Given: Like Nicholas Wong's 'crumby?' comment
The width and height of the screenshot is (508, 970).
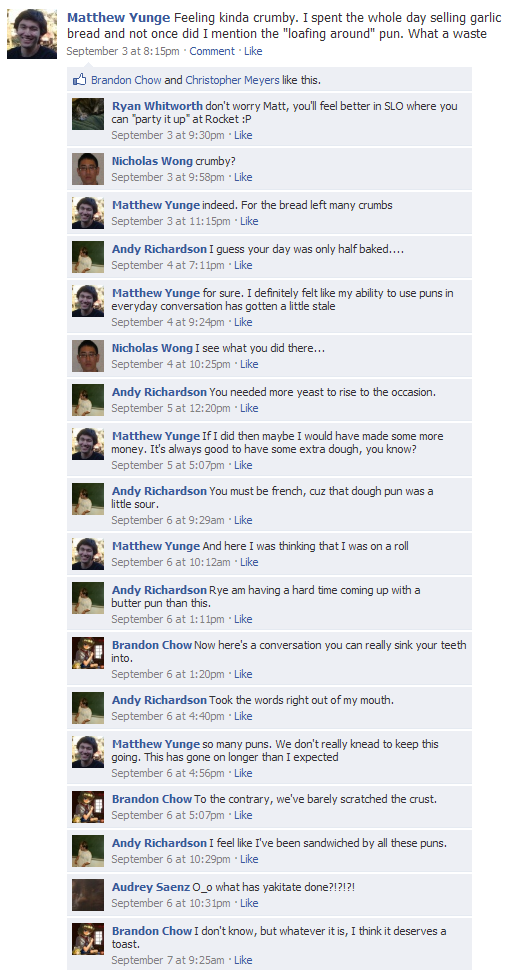Looking at the screenshot, I should pos(243,177).
